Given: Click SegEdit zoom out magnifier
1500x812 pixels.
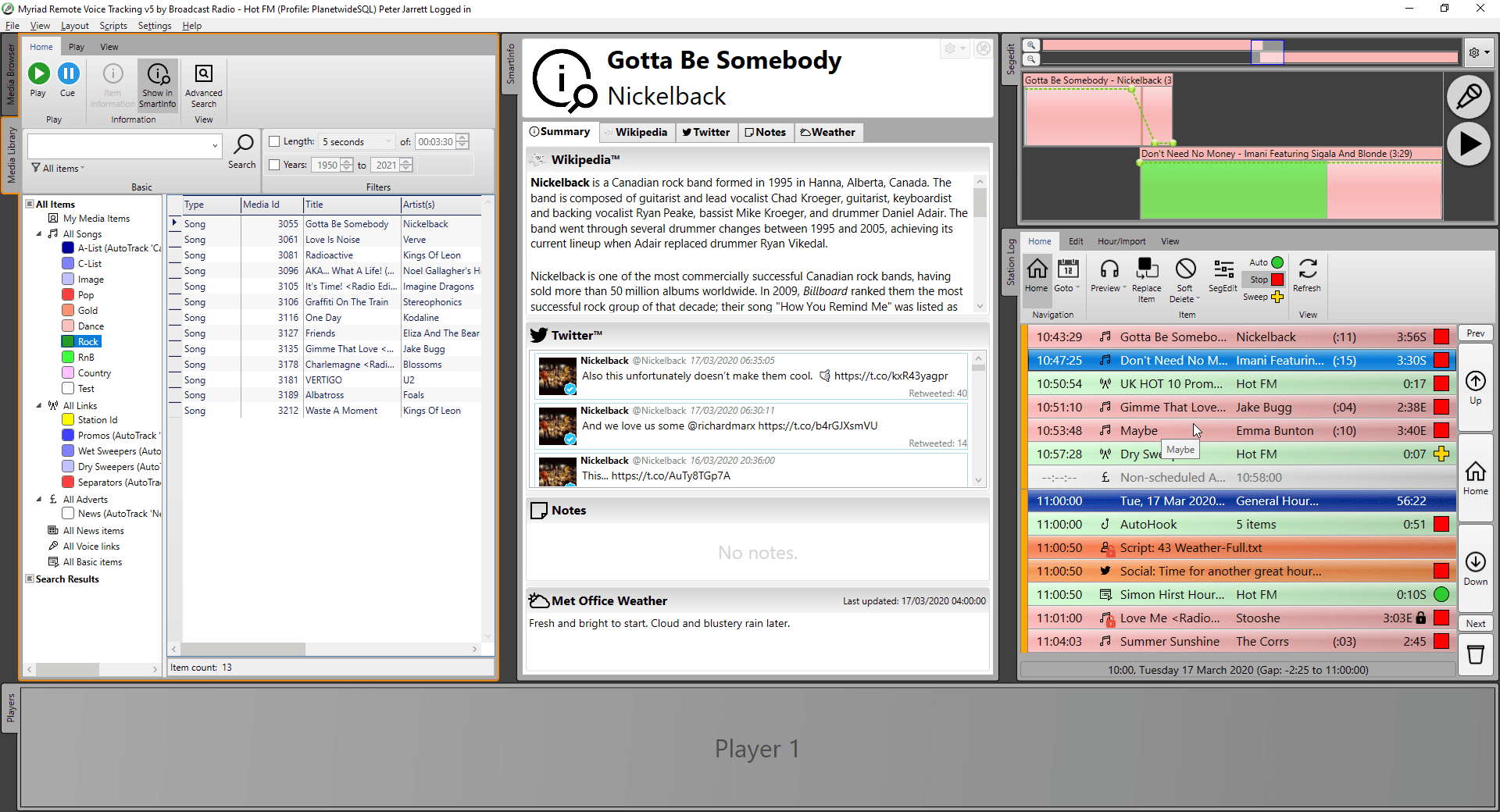Looking at the screenshot, I should pyautogui.click(x=1031, y=59).
